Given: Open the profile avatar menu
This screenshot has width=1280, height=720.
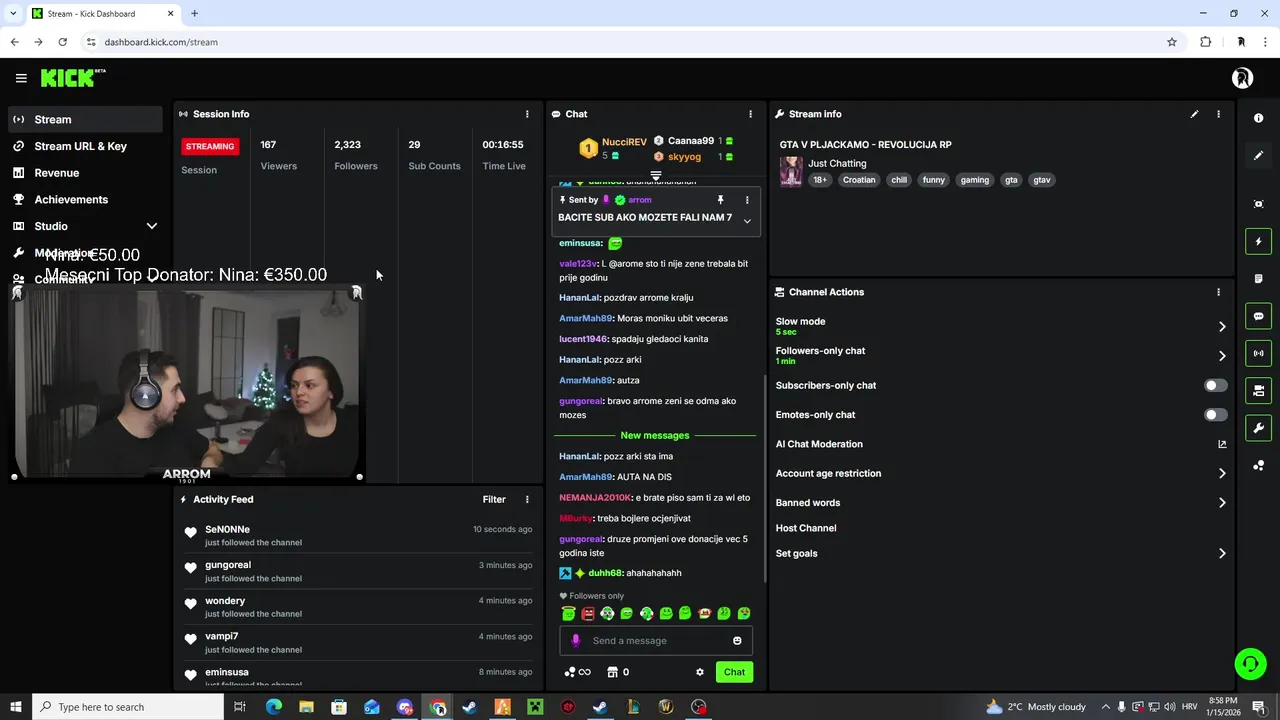Looking at the screenshot, I should pyautogui.click(x=1242, y=78).
